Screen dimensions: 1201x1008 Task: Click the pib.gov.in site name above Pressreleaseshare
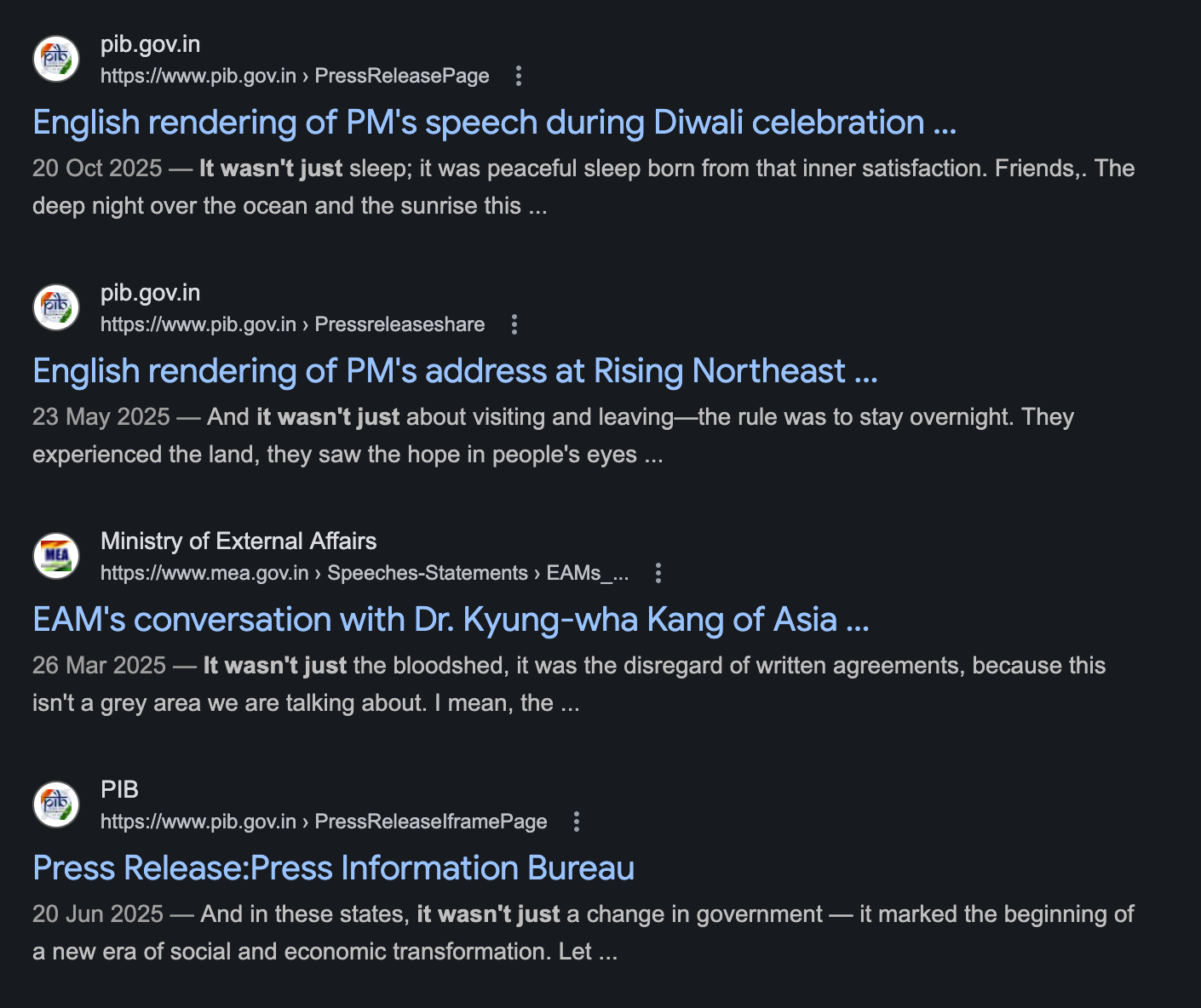pos(150,293)
